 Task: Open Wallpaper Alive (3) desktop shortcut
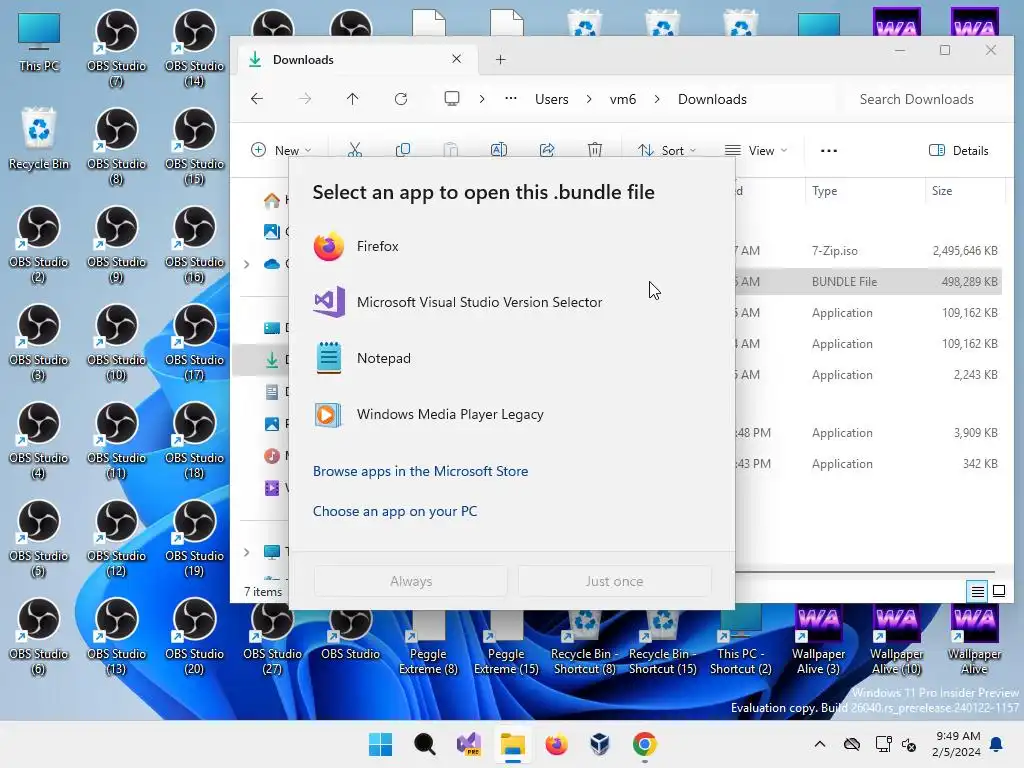(818, 639)
